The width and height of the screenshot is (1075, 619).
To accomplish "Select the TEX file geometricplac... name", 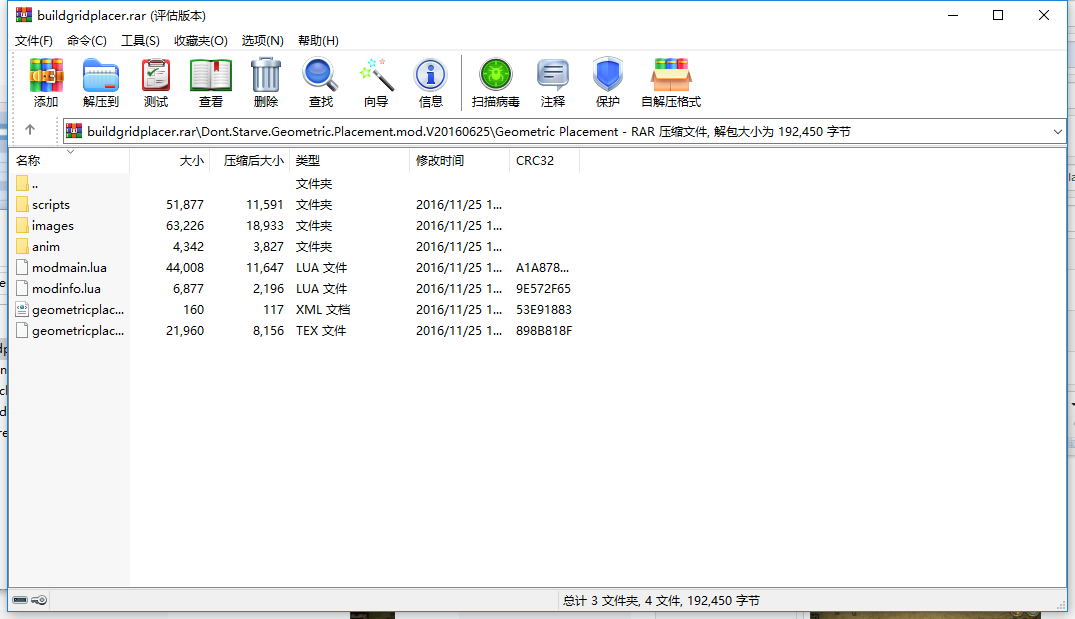I will click(78, 330).
